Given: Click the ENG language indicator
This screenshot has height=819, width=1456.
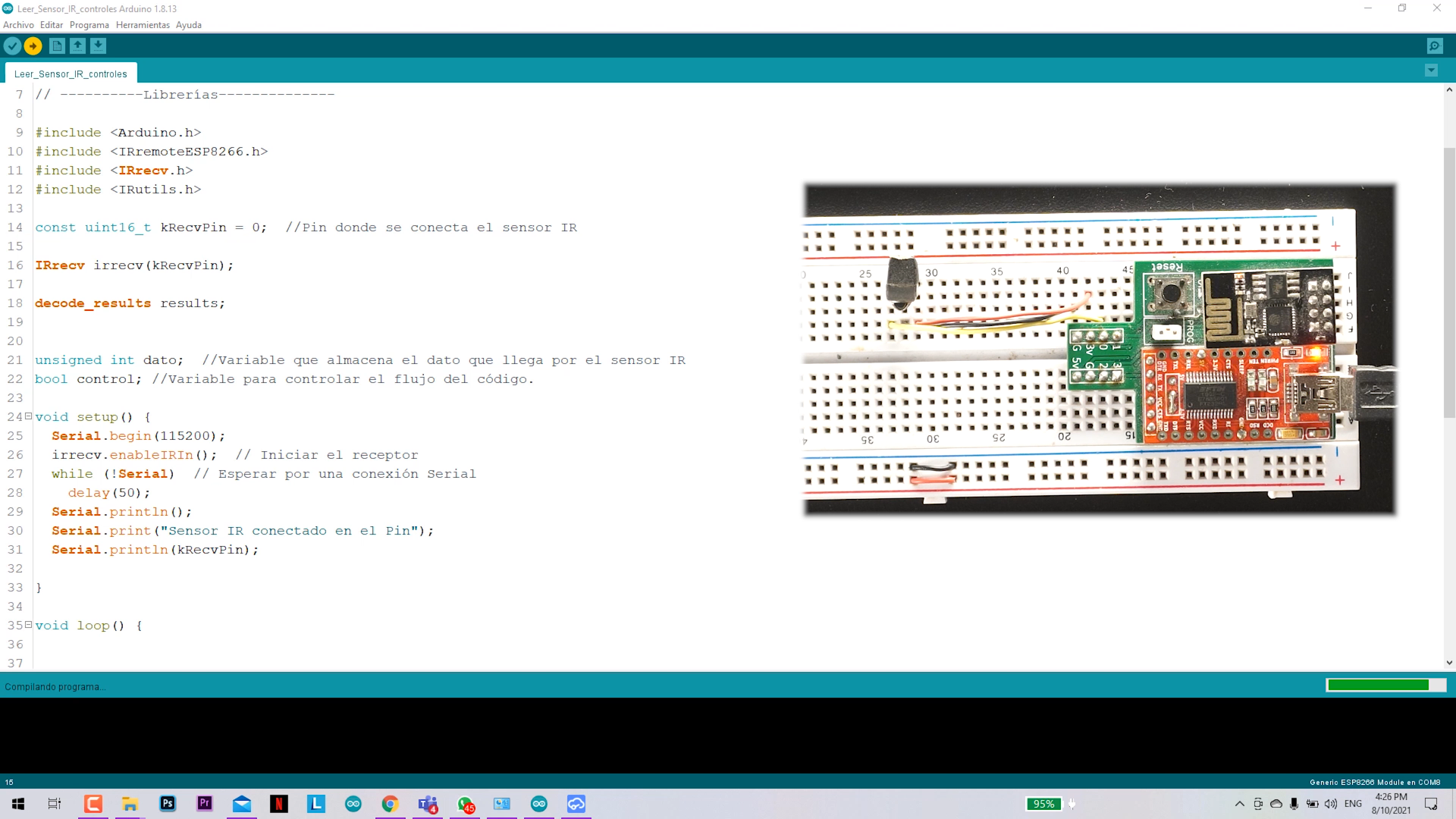Looking at the screenshot, I should click(x=1353, y=804).
